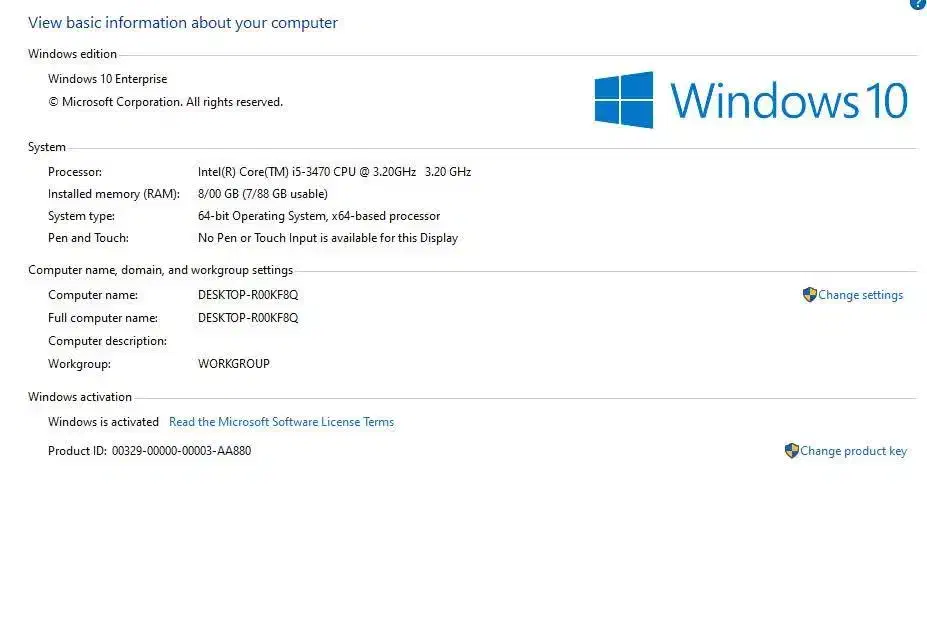Click the installed memory value 8/00 GB
927x628 pixels.
[262, 194]
